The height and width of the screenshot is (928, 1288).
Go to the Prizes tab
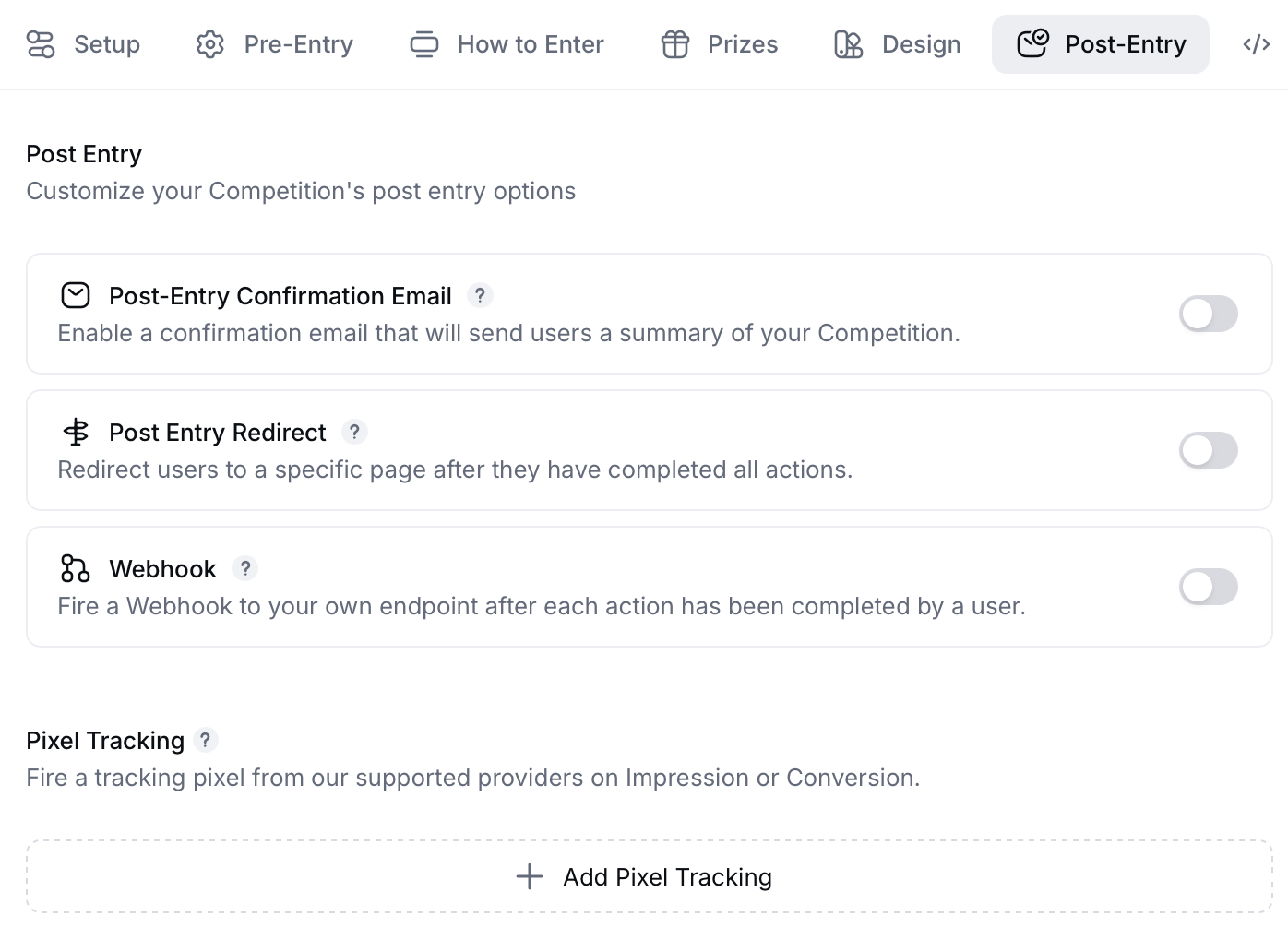(741, 44)
